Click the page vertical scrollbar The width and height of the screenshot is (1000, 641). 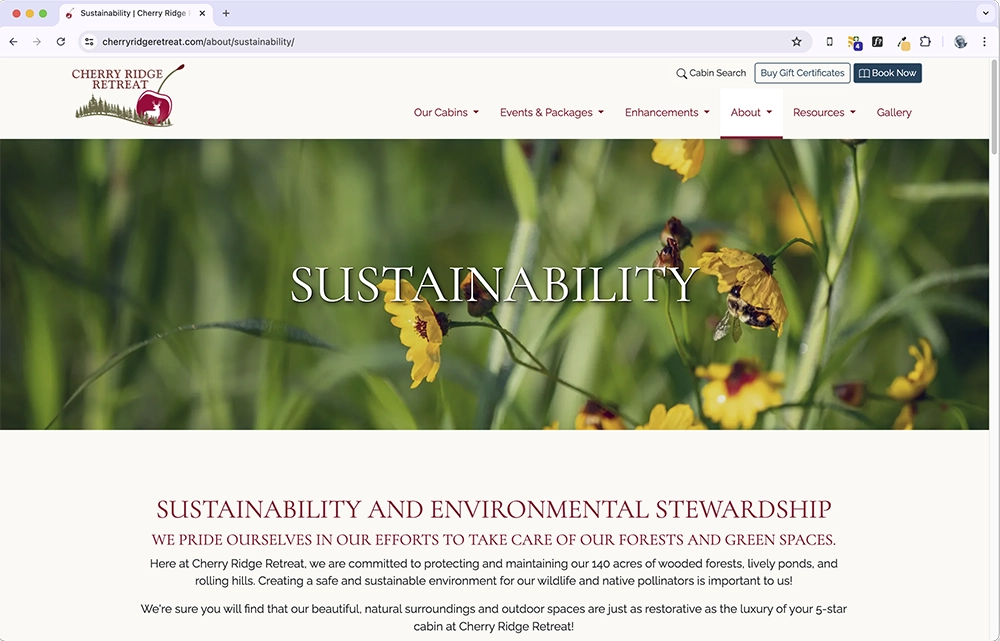994,107
